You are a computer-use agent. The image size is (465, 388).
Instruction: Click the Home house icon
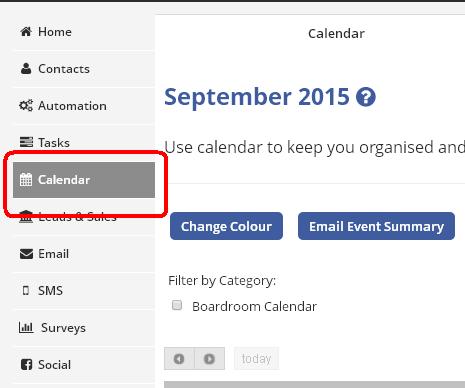(26, 32)
